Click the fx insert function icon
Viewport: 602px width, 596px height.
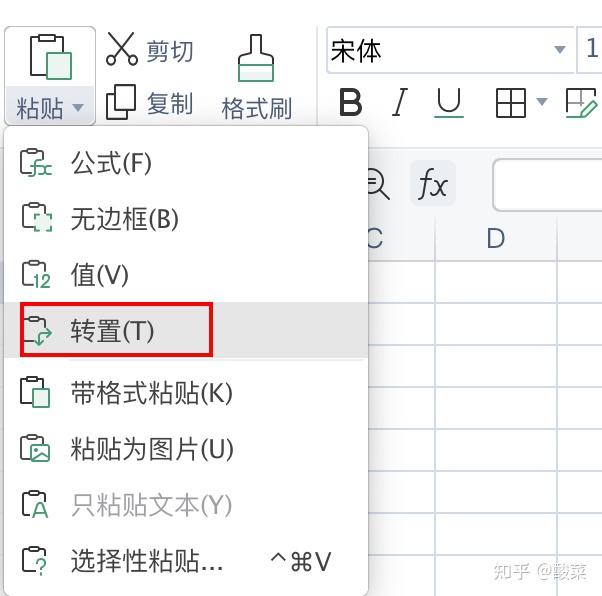pos(432,184)
